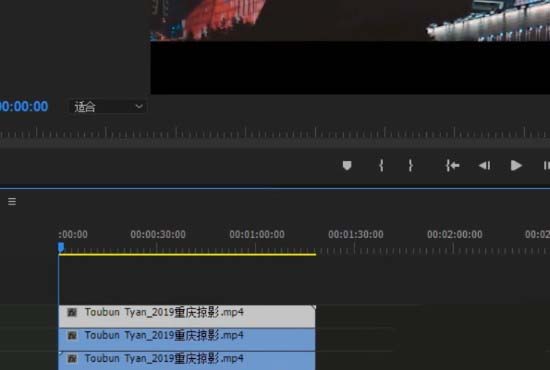The height and width of the screenshot is (370, 550).
Task: Click the program monitor video preview
Action: click(x=350, y=47)
